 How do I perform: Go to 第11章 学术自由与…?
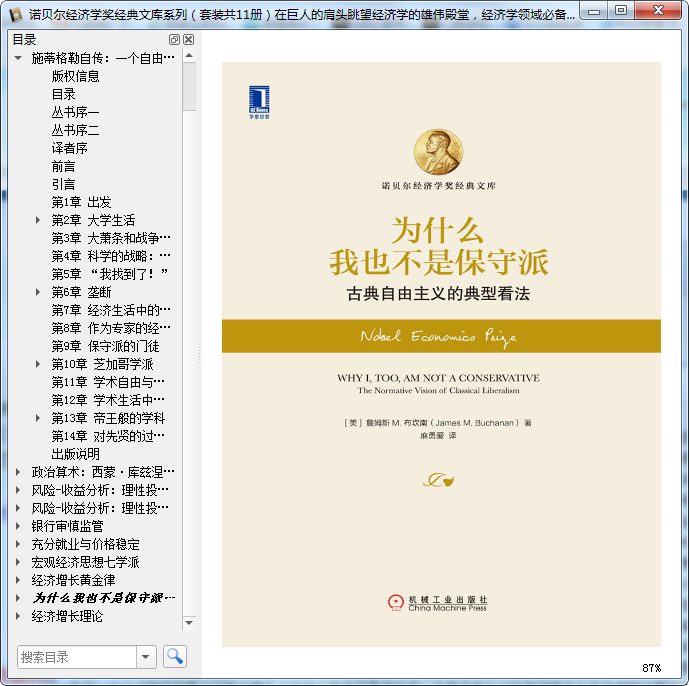pyautogui.click(x=108, y=382)
